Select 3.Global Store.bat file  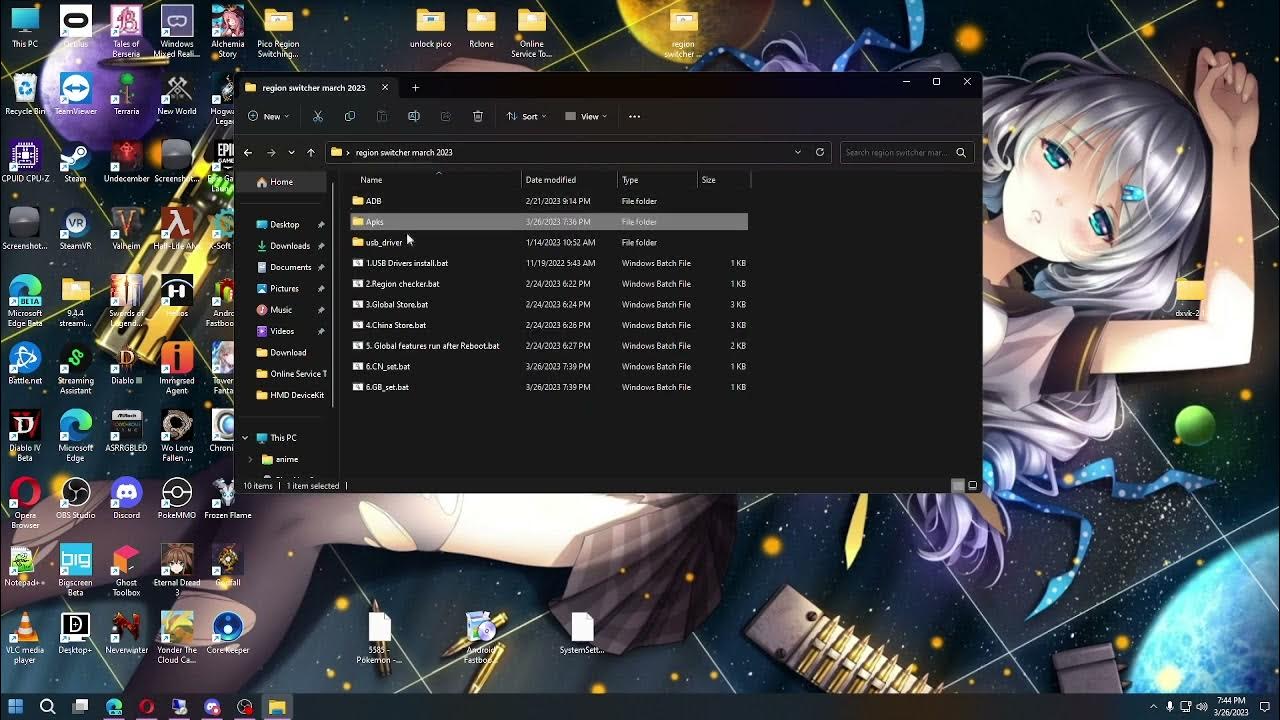[x=549, y=304]
